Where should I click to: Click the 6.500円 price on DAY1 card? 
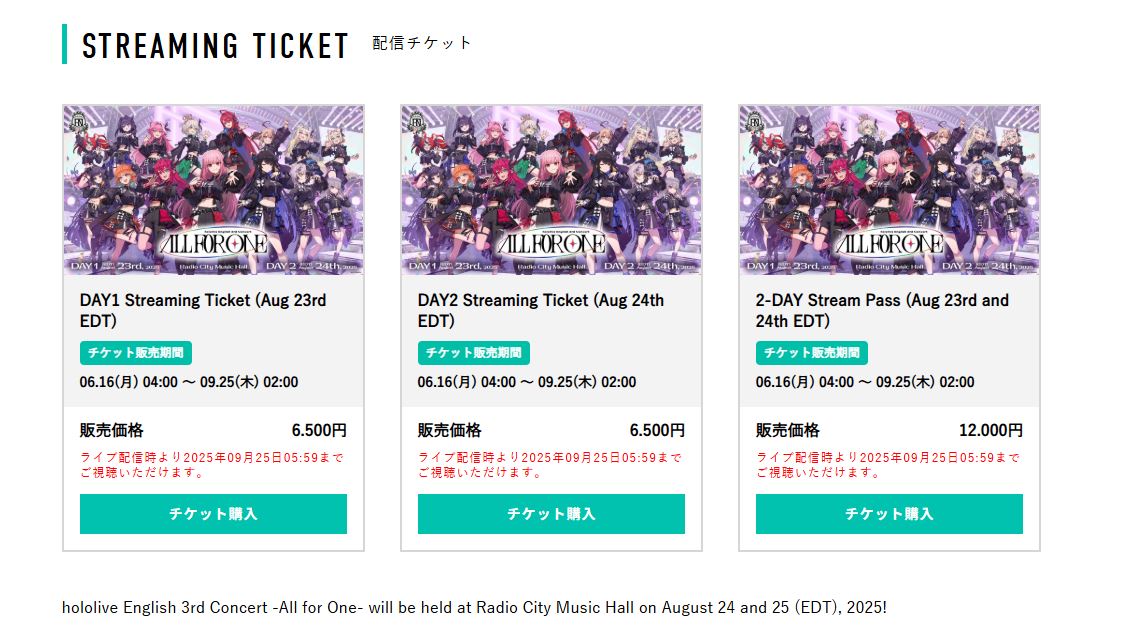point(319,431)
